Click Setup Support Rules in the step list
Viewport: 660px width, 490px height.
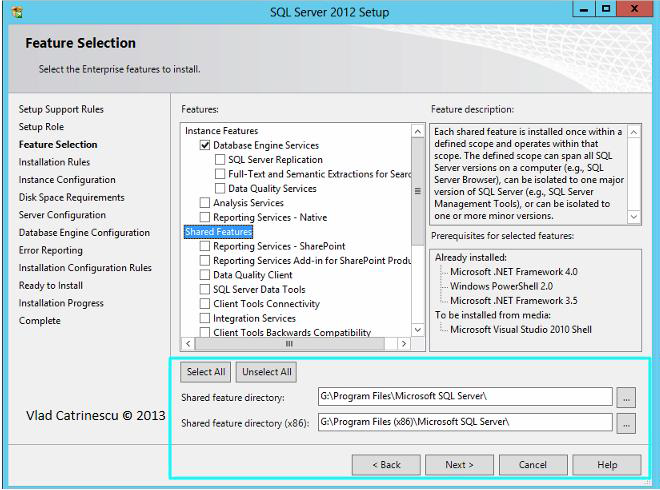(61, 109)
